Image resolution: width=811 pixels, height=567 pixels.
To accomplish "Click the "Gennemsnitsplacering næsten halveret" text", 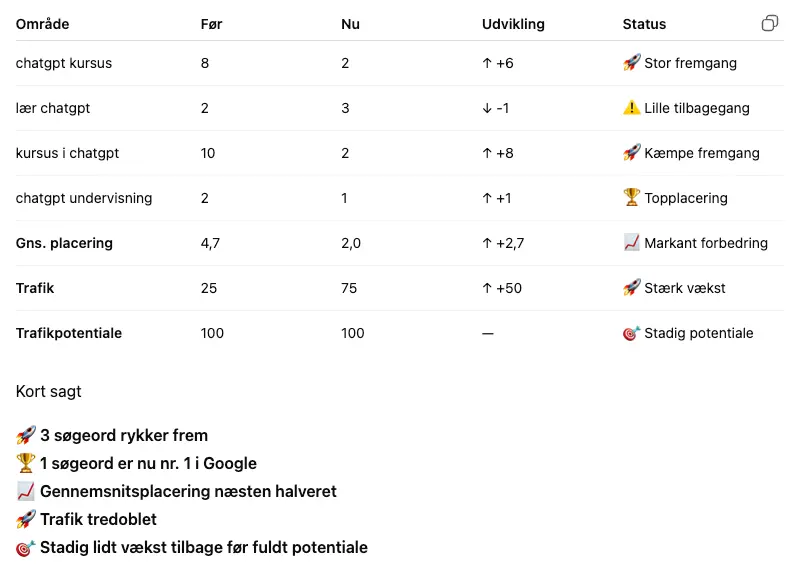I will [188, 491].
